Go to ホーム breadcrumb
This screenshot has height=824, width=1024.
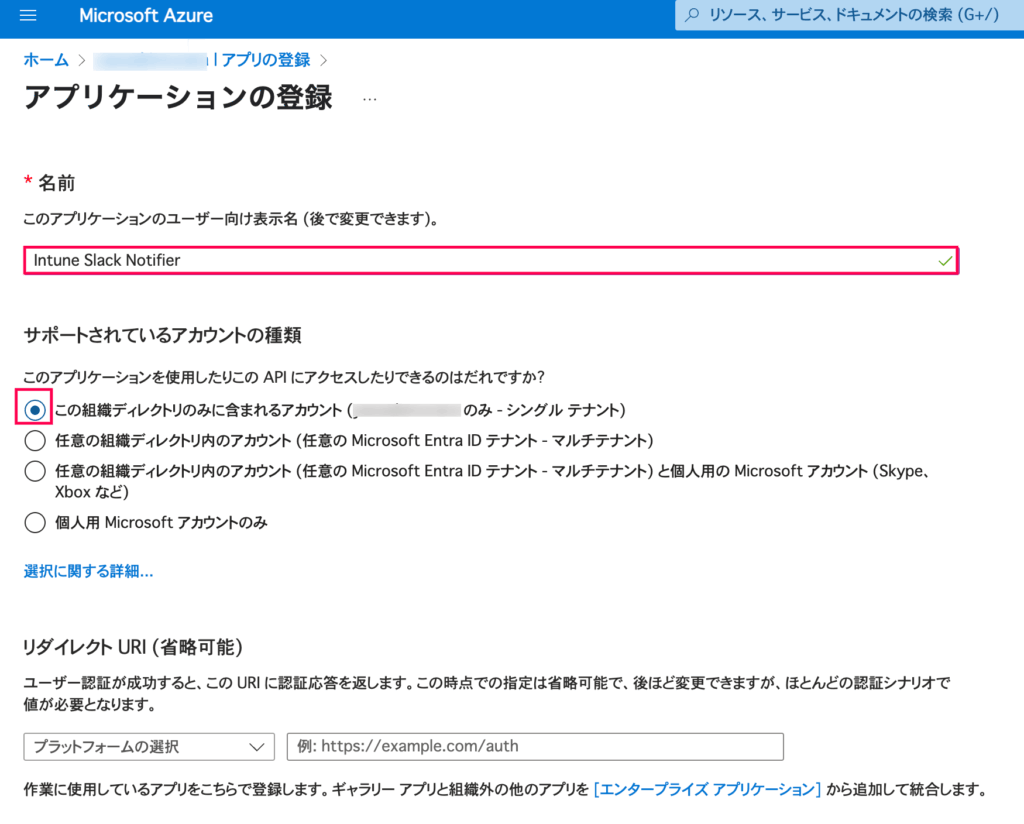click(46, 60)
